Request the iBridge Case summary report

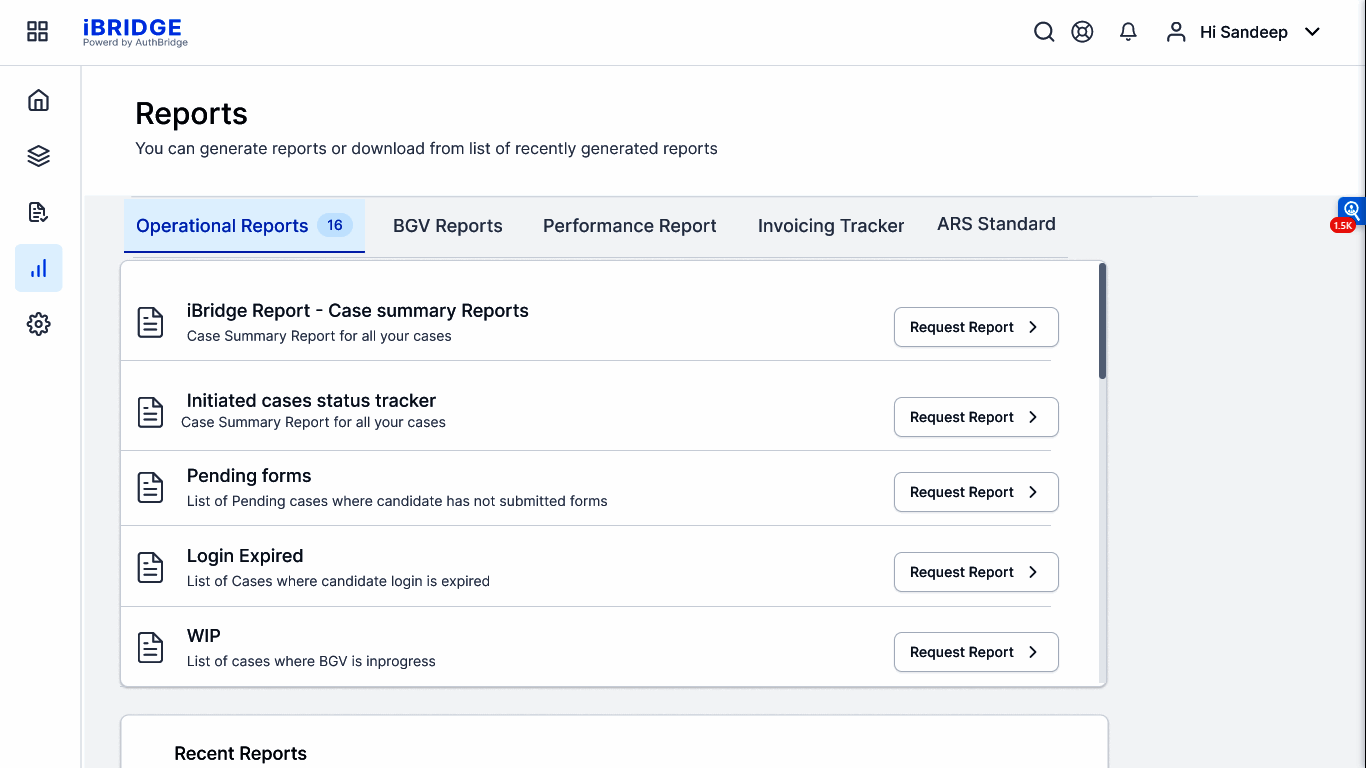click(x=975, y=327)
